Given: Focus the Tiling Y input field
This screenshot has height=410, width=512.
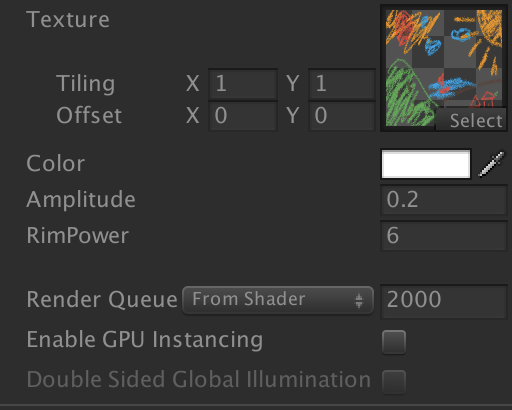Looking at the screenshot, I should pyautogui.click(x=342, y=84).
